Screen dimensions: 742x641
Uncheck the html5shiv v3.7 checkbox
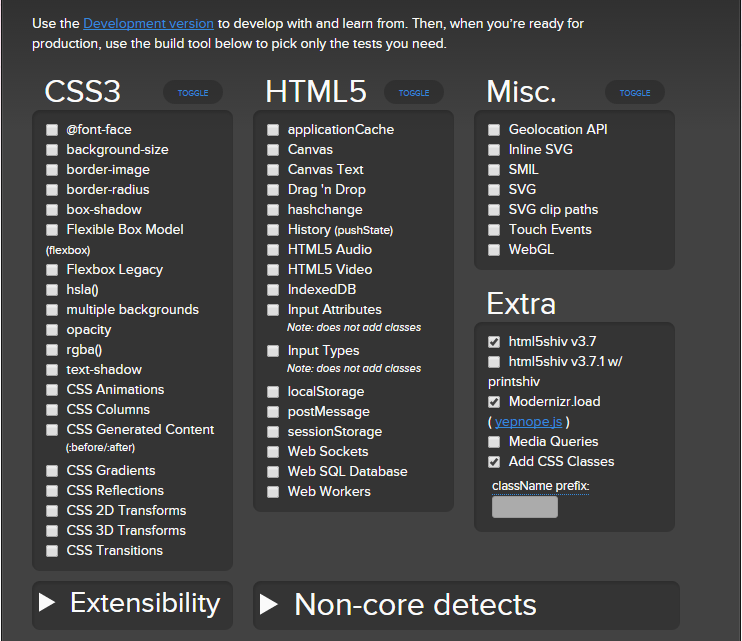coord(494,342)
